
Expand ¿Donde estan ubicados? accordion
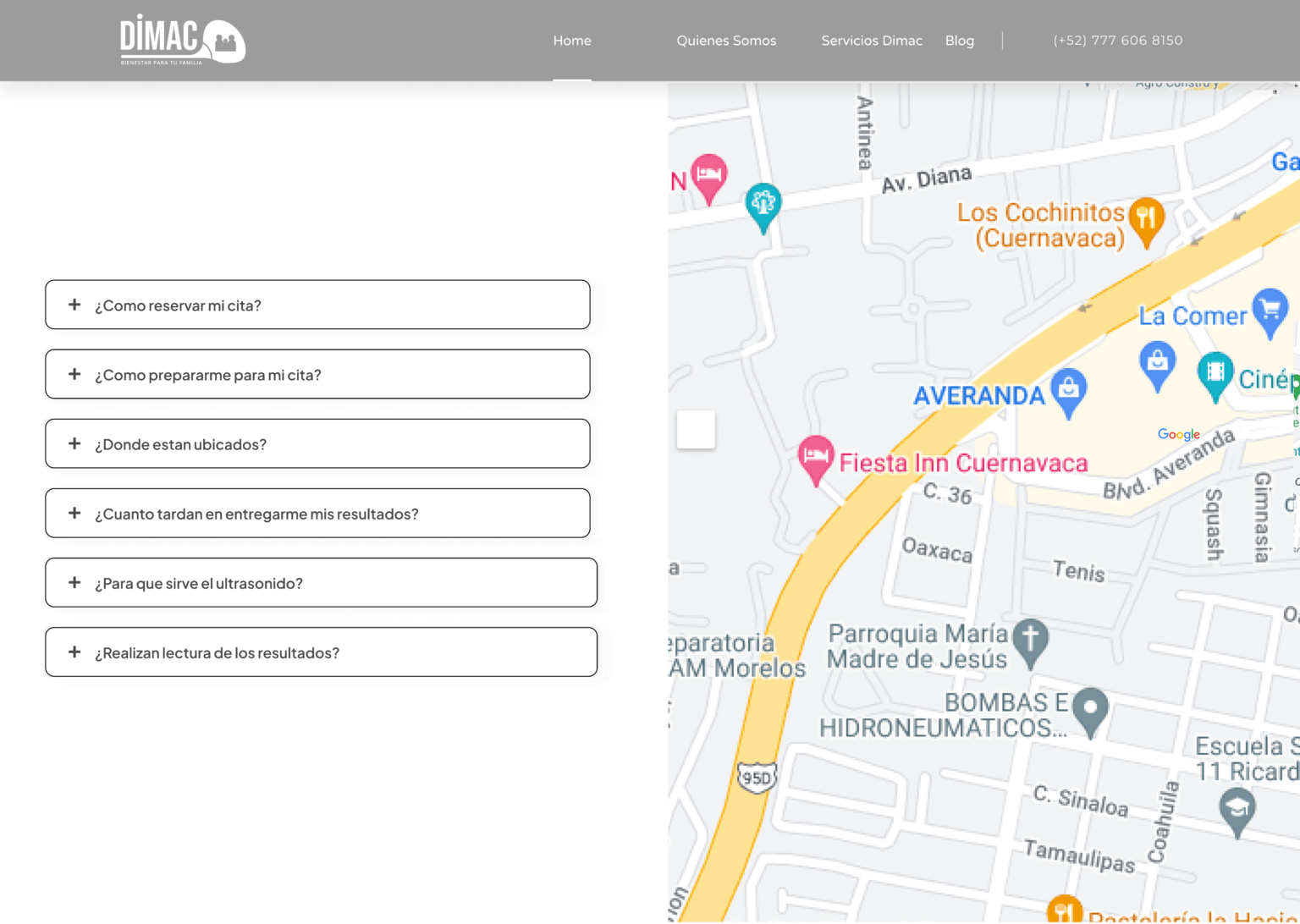pos(317,443)
